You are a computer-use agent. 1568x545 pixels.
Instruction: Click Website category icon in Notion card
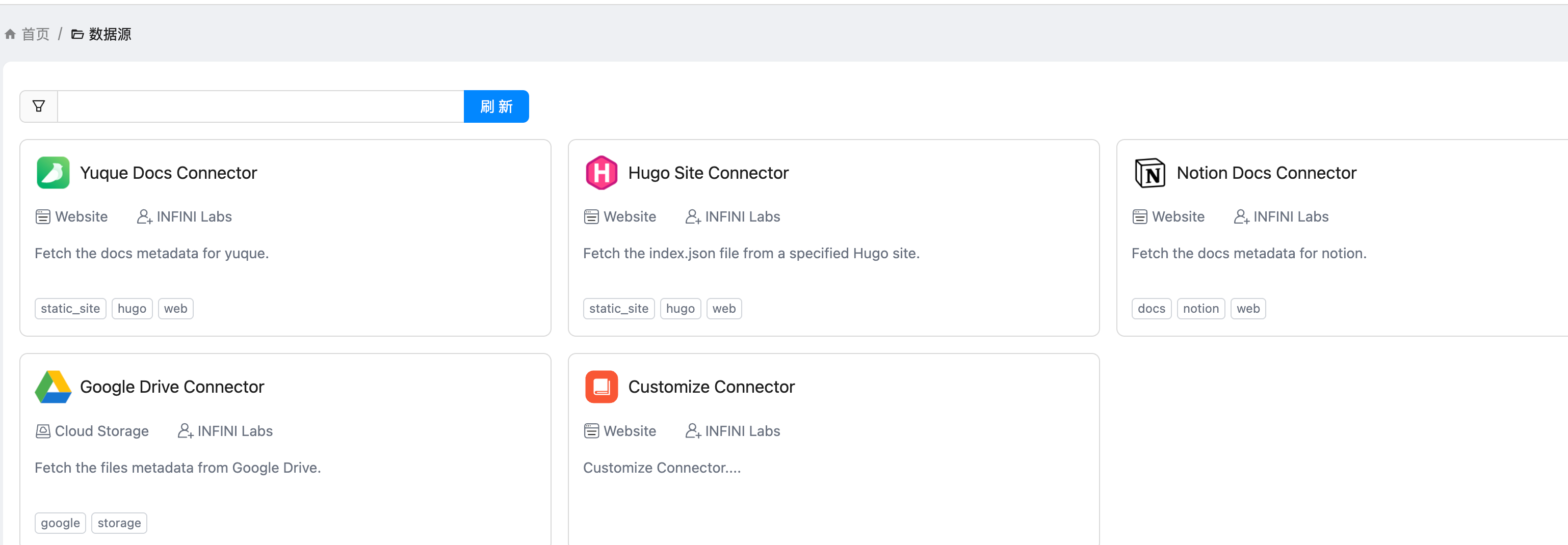pyautogui.click(x=1139, y=216)
